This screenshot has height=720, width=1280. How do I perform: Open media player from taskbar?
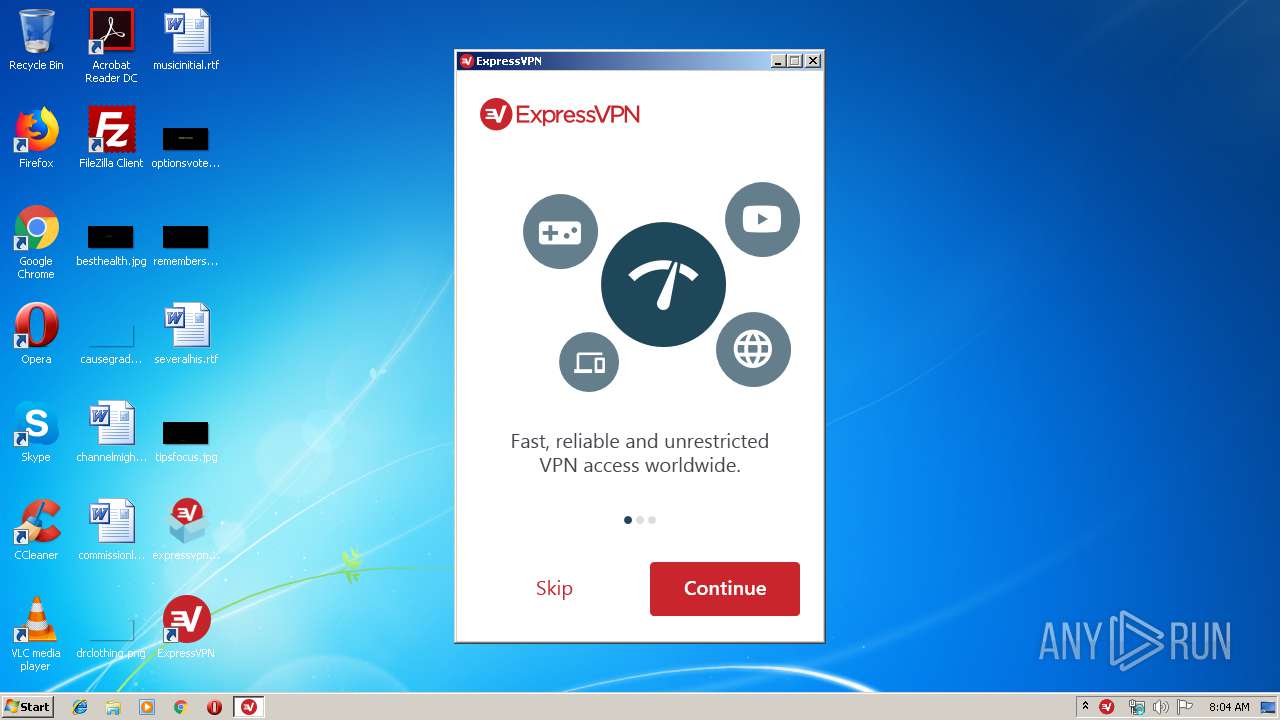(x=147, y=707)
